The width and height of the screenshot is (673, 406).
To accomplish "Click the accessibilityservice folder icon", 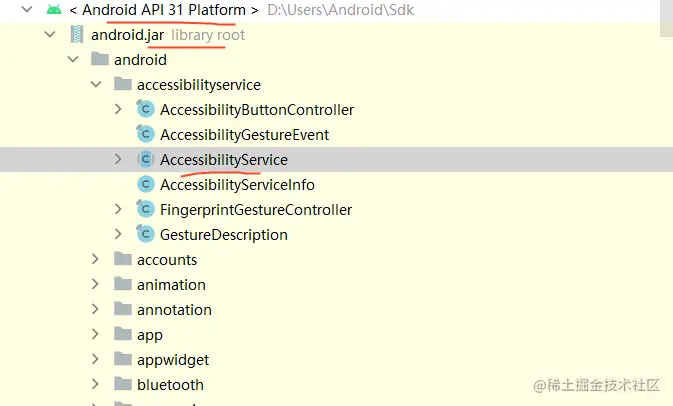I will coord(123,85).
